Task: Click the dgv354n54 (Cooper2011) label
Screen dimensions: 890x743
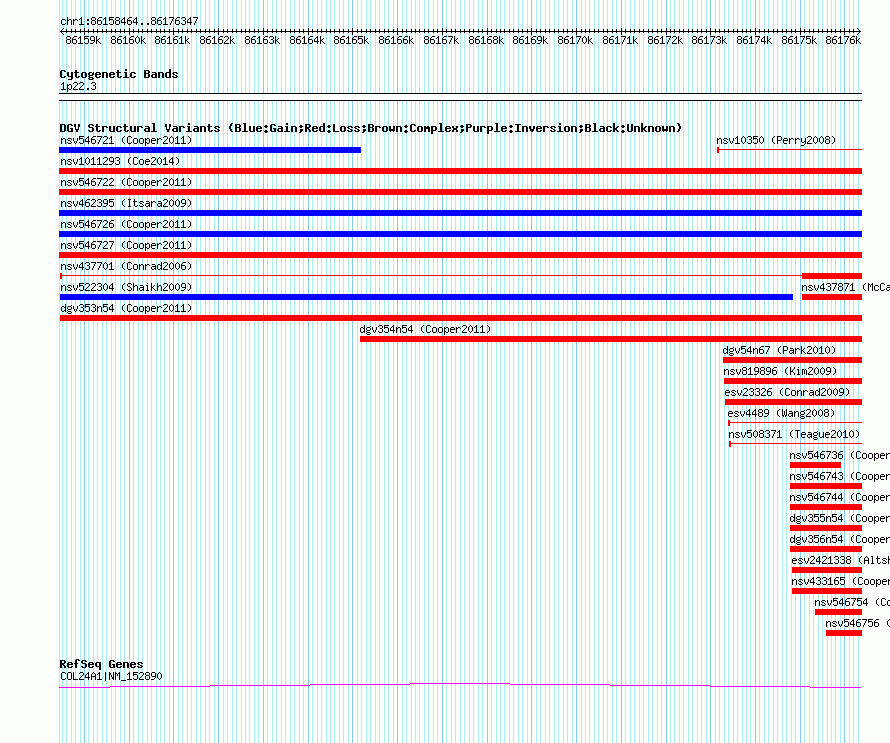Action: tap(425, 329)
